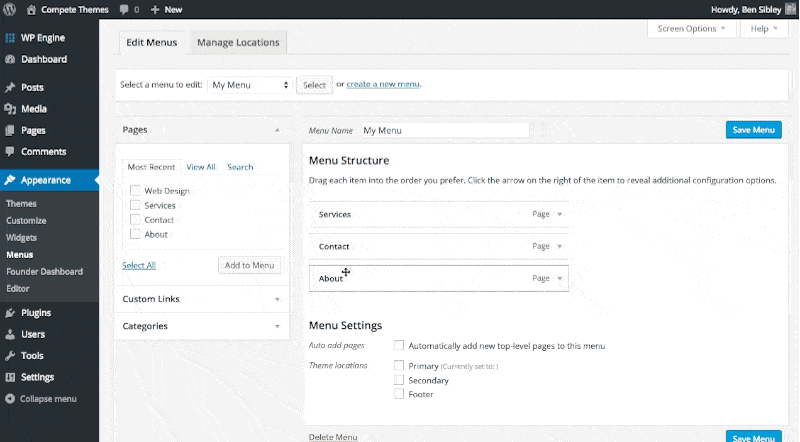This screenshot has height=442, width=800.
Task: Open Screen Options dropdown
Action: pyautogui.click(x=691, y=29)
